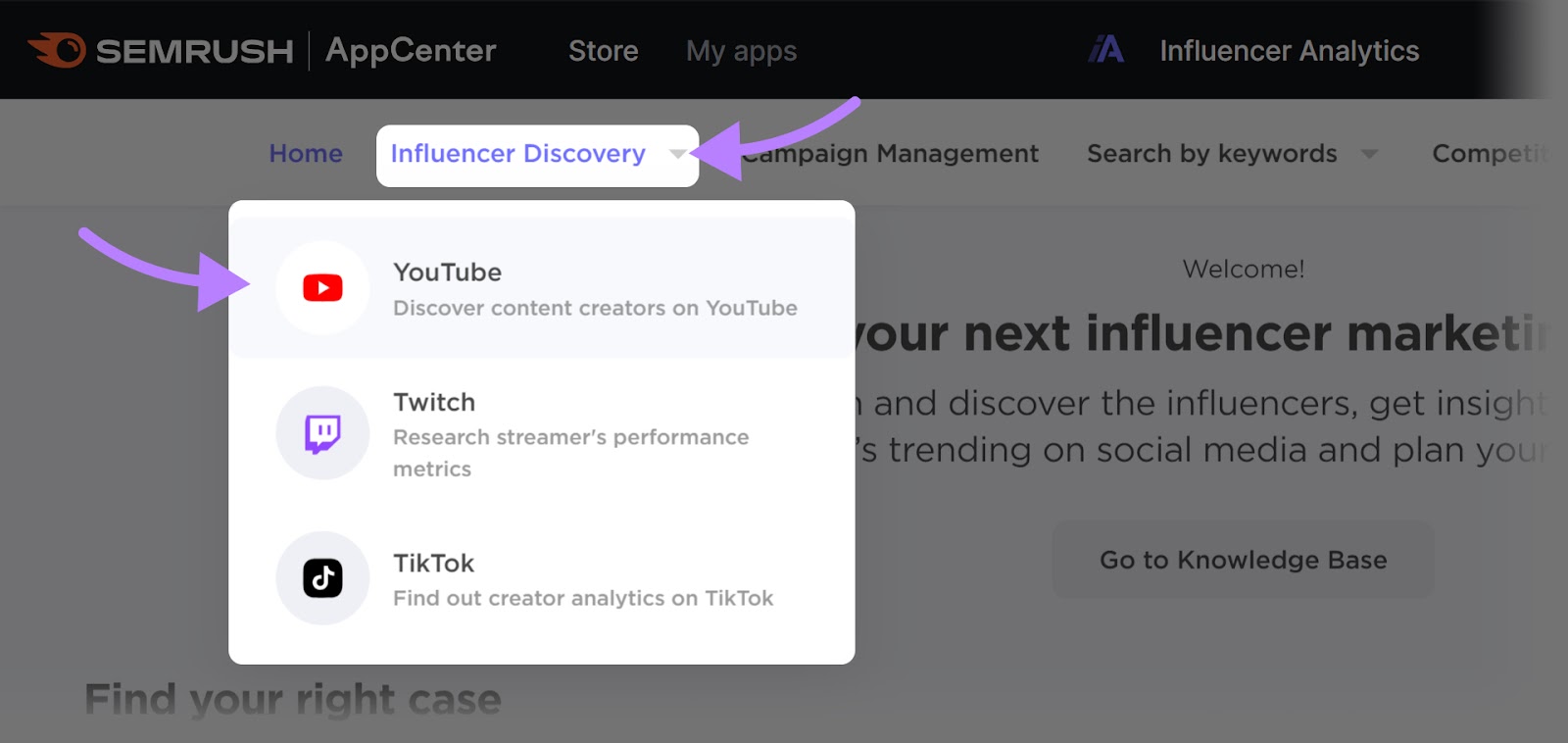Click the AppCenter link in header

click(411, 51)
